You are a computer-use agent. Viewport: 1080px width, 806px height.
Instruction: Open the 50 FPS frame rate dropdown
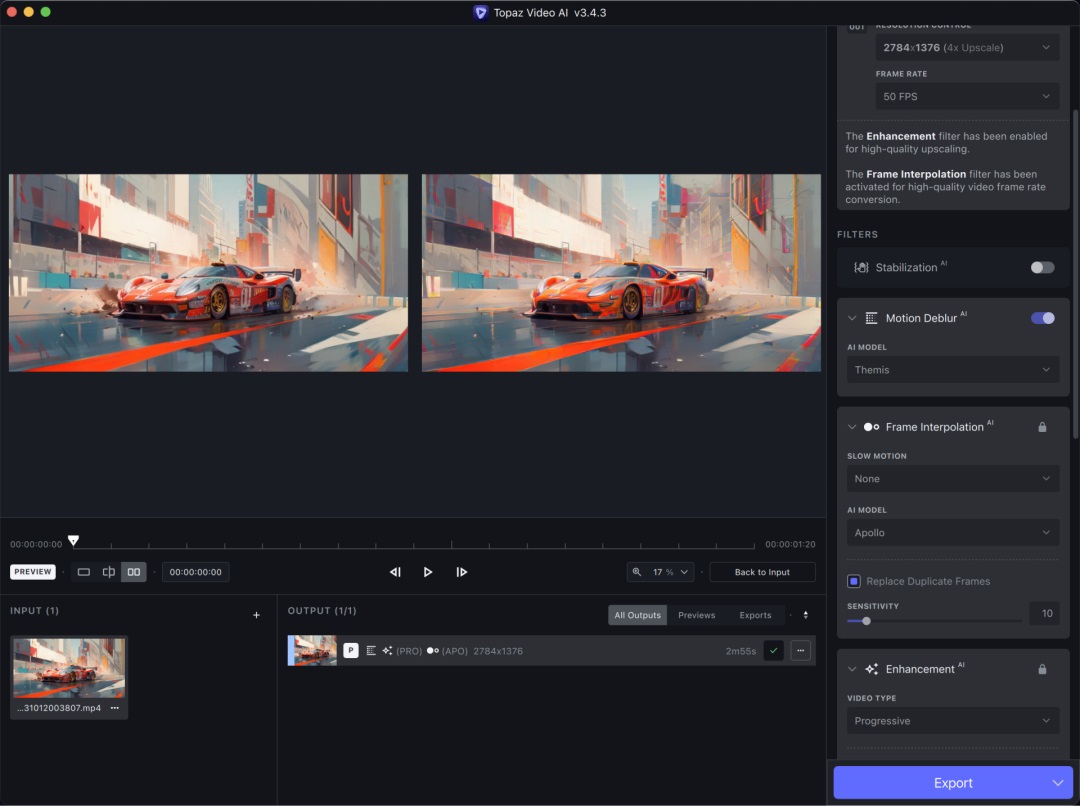[967, 96]
